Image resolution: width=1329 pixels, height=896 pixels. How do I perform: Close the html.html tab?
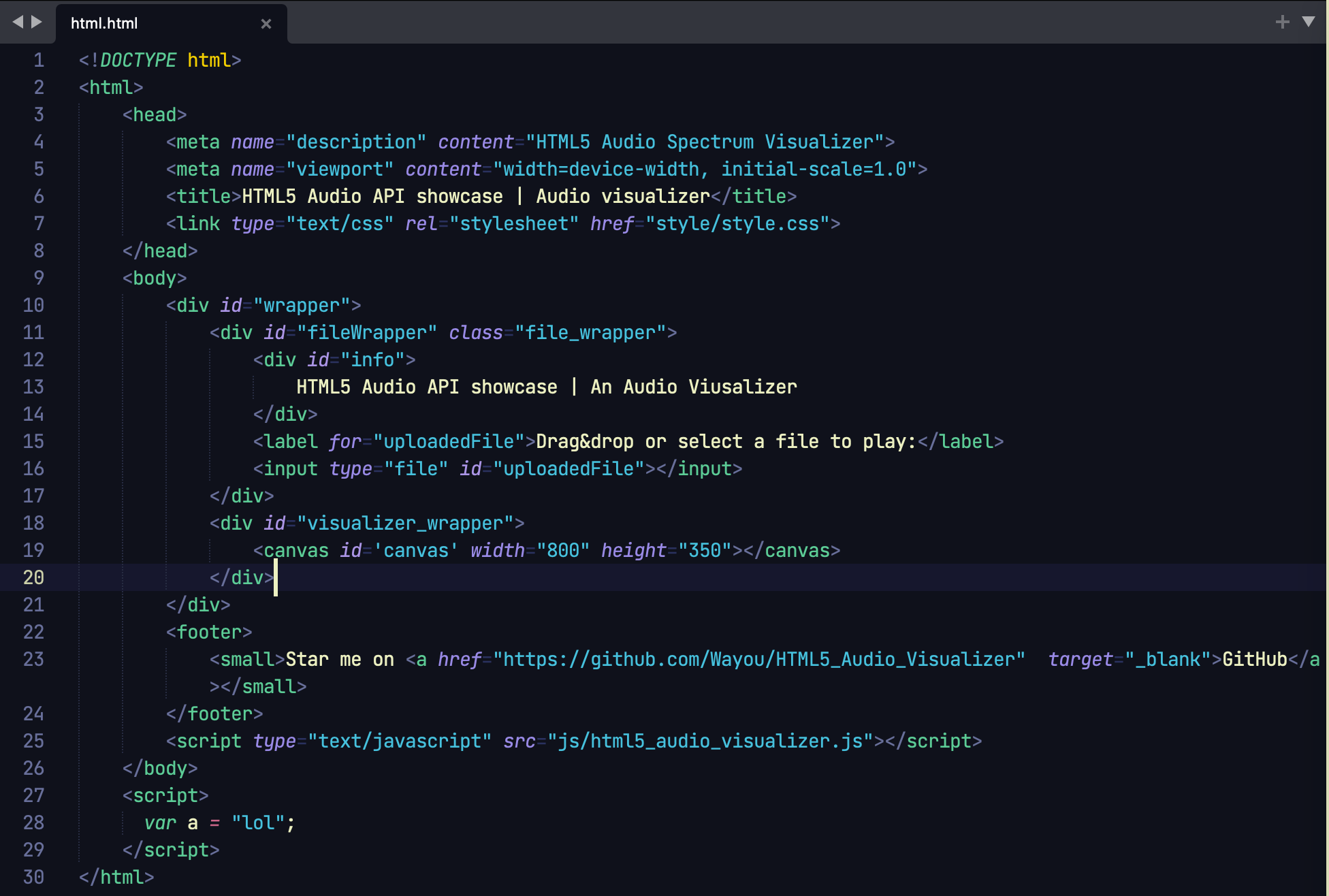266,24
